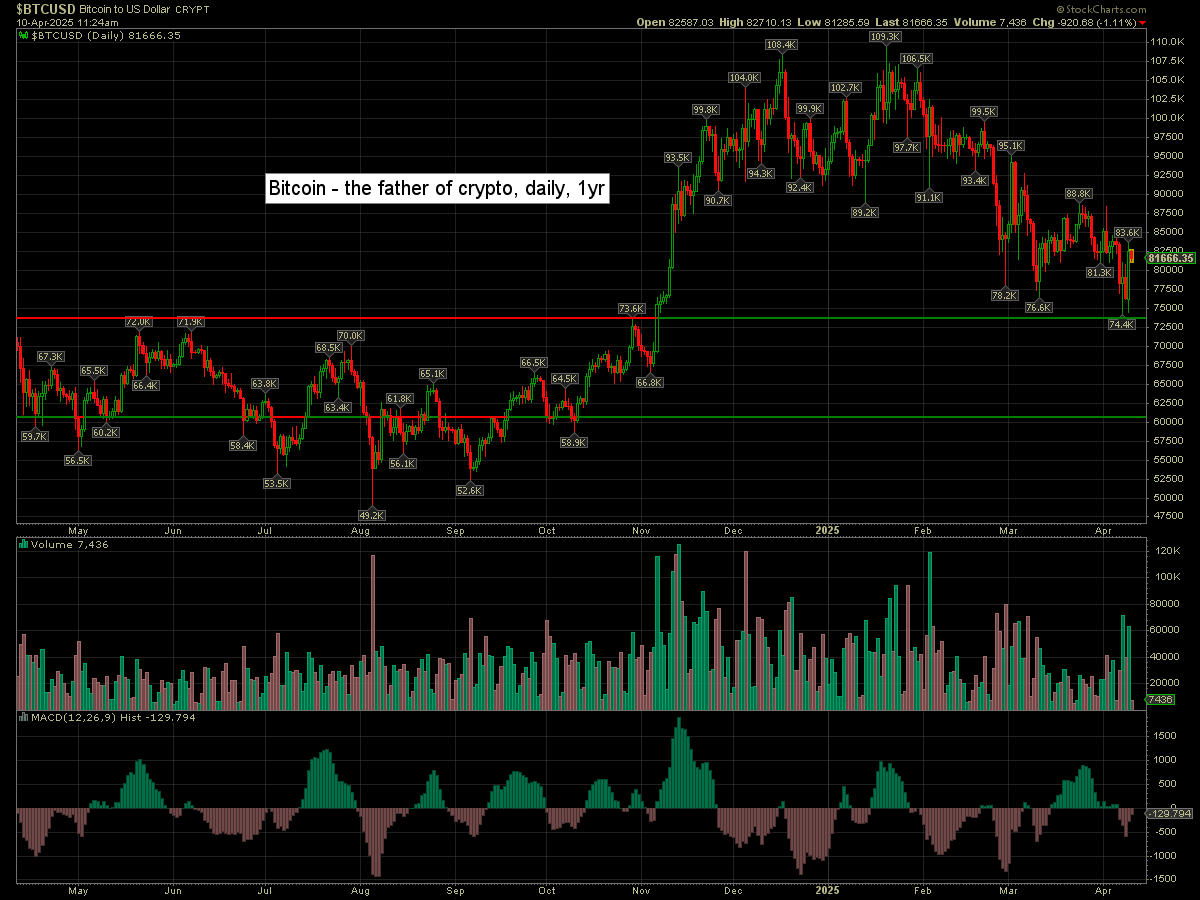Image resolution: width=1200 pixels, height=900 pixels.
Task: Click the 110.0K label on price axis
Action: pos(1167,42)
